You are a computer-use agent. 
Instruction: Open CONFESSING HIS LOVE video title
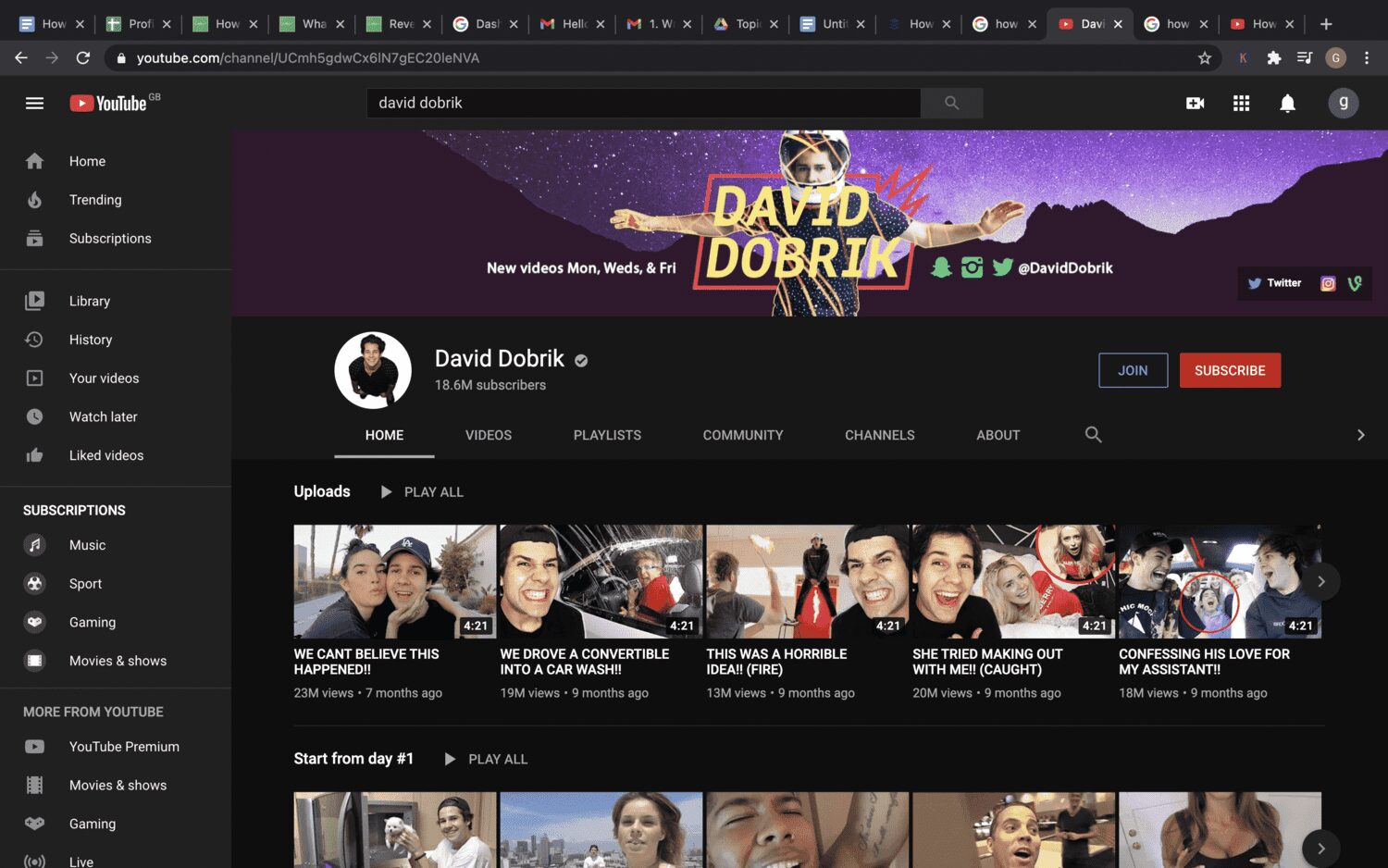coord(1204,662)
